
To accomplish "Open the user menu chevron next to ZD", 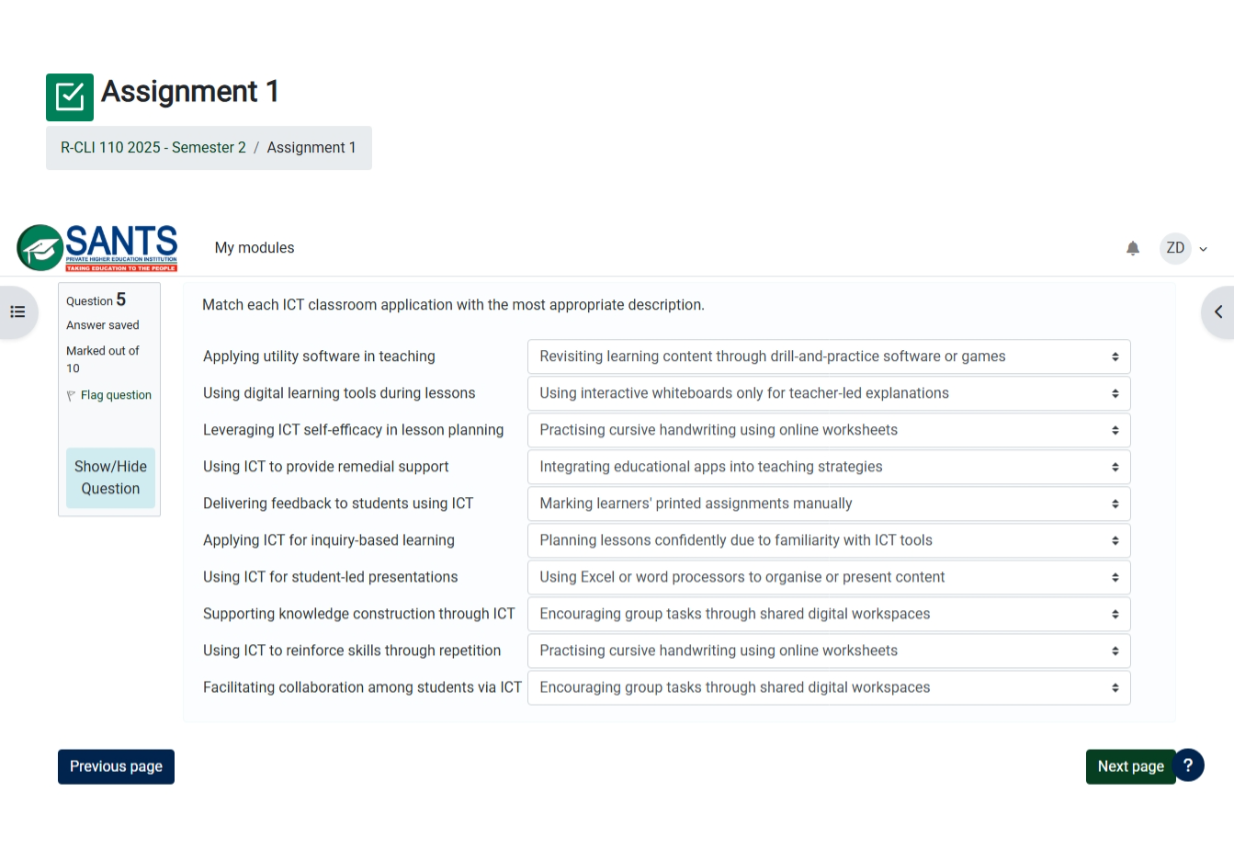I will (1203, 249).
